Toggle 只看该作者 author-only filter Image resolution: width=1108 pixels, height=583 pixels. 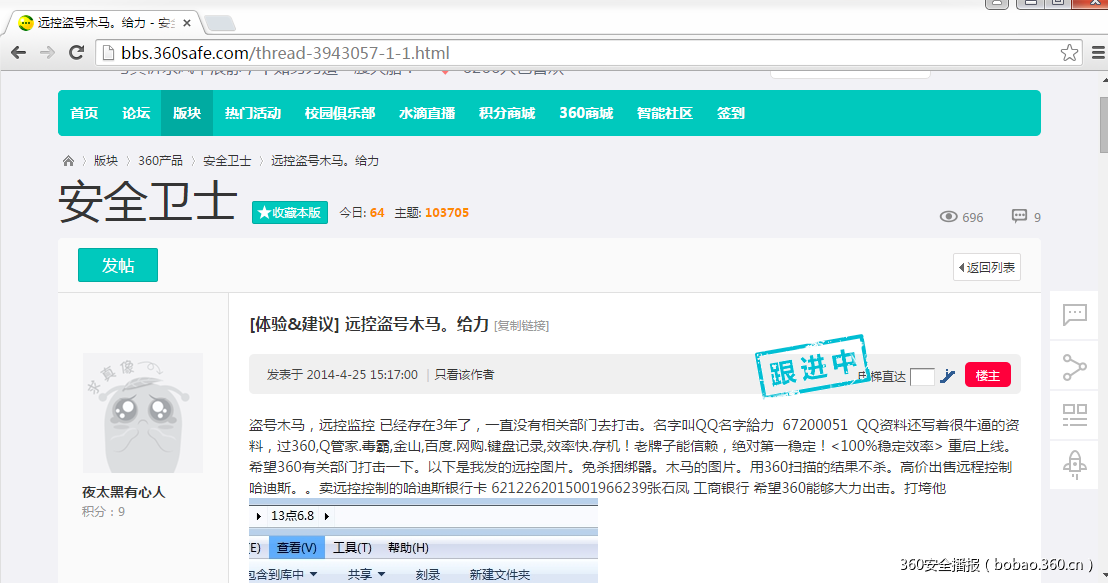pos(464,375)
